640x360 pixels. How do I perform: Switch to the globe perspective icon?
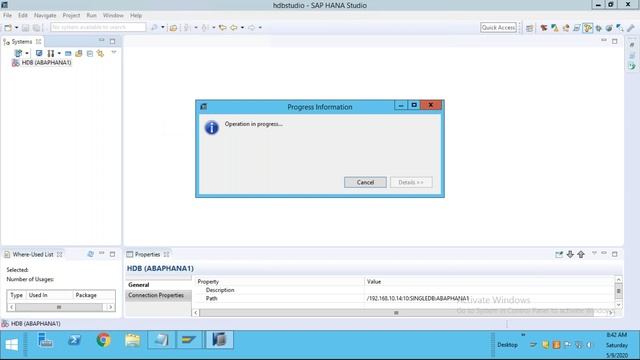[609, 28]
